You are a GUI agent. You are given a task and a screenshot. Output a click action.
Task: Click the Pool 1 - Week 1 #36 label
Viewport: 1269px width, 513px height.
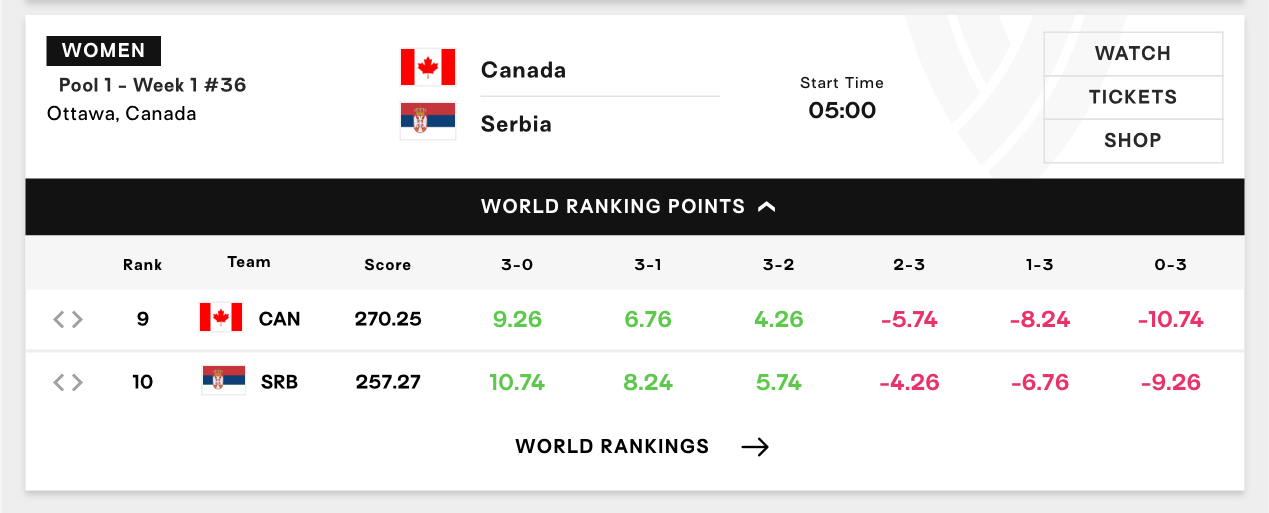152,85
